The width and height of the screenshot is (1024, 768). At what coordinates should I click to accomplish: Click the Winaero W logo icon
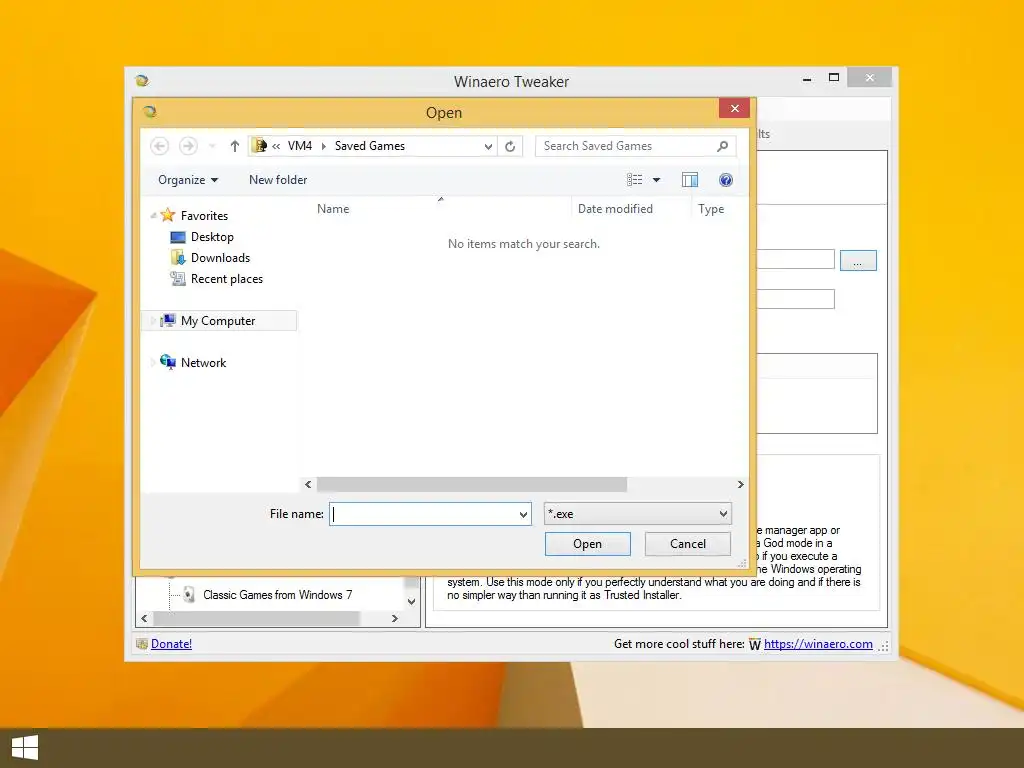(754, 645)
